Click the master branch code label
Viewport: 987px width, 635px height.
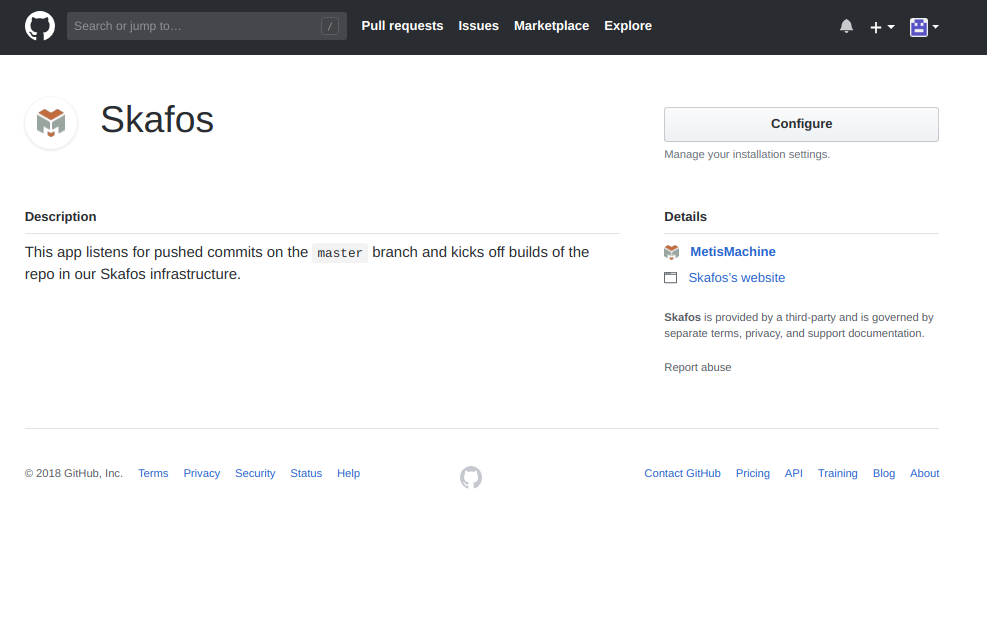tap(340, 253)
